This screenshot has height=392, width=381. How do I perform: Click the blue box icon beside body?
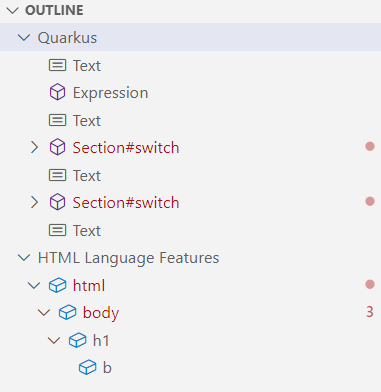click(67, 313)
